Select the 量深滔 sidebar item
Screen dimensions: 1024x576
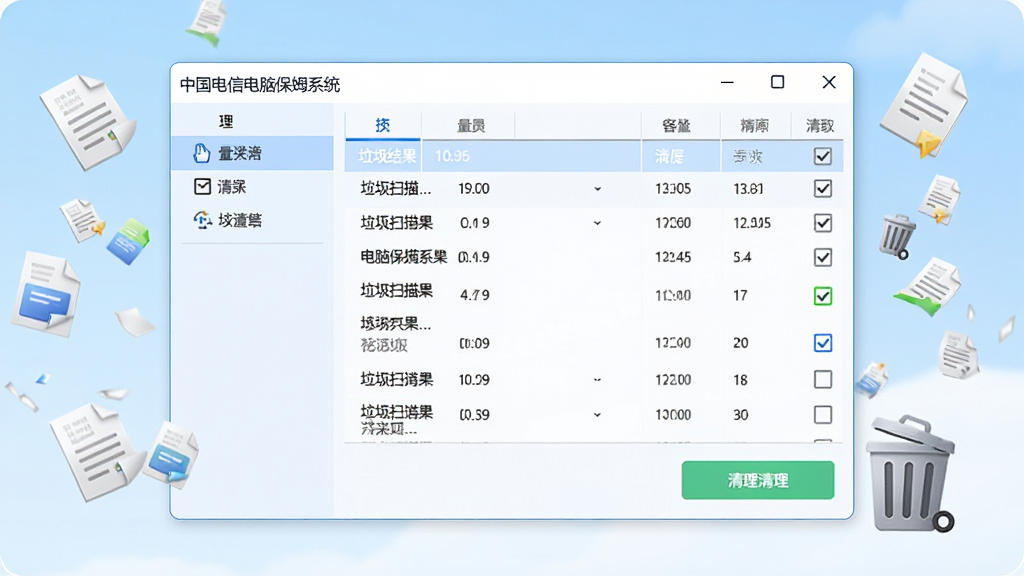click(x=252, y=153)
